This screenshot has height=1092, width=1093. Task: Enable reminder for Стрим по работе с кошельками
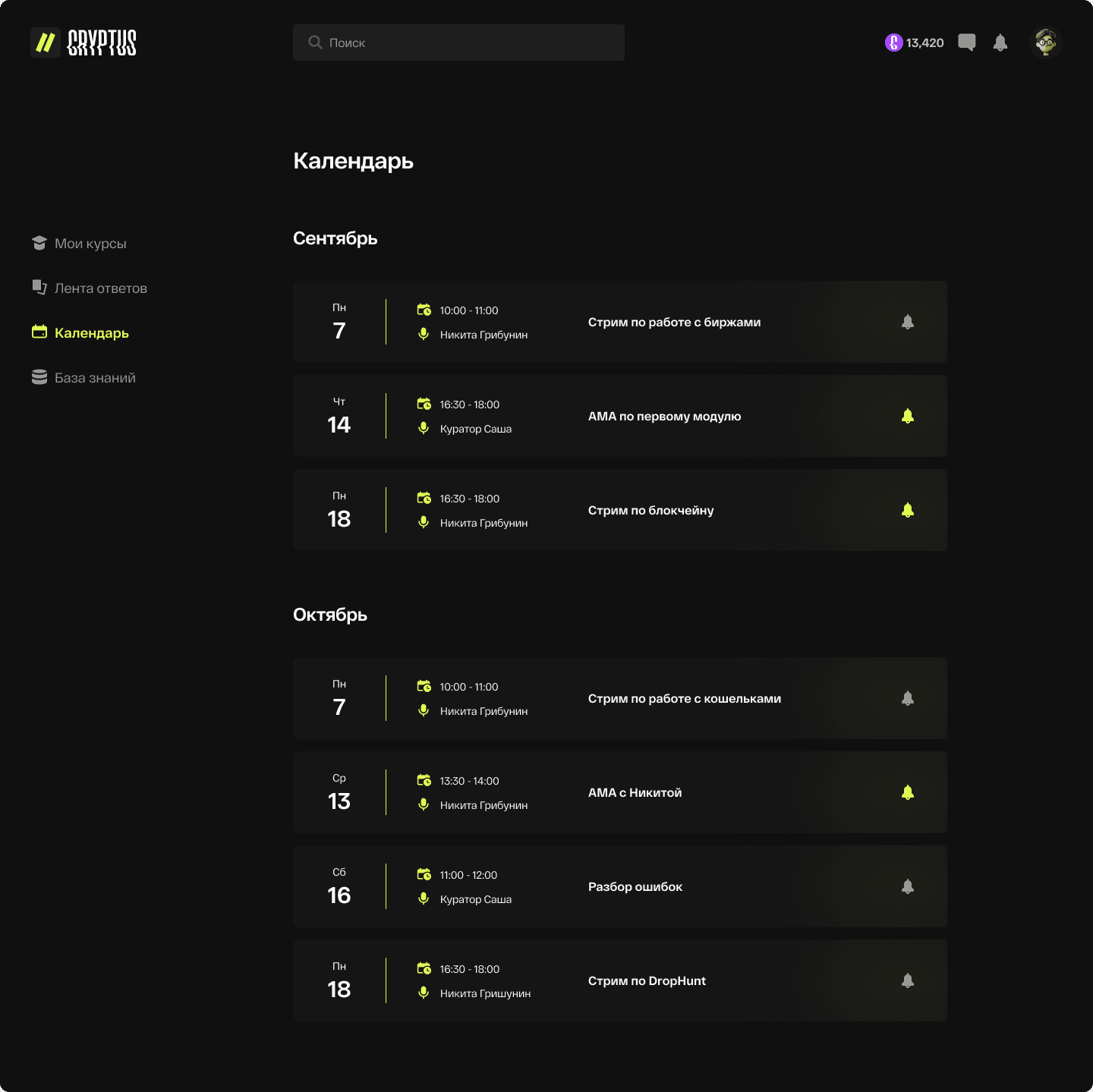908,698
